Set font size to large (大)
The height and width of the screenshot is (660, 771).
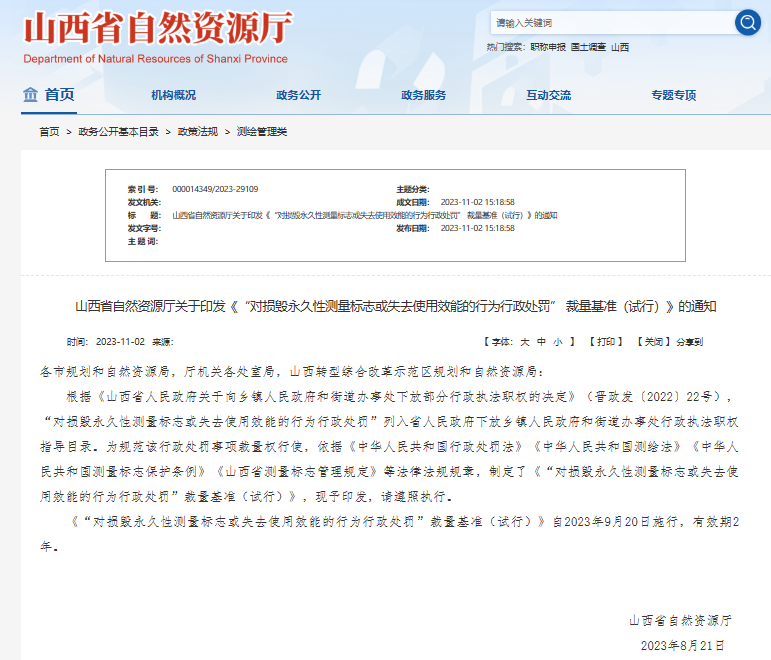tap(524, 341)
